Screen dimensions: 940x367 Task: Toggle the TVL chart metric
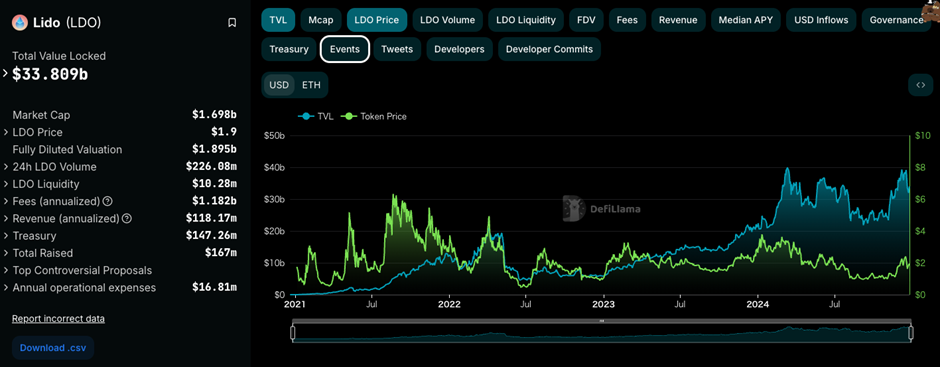point(278,20)
